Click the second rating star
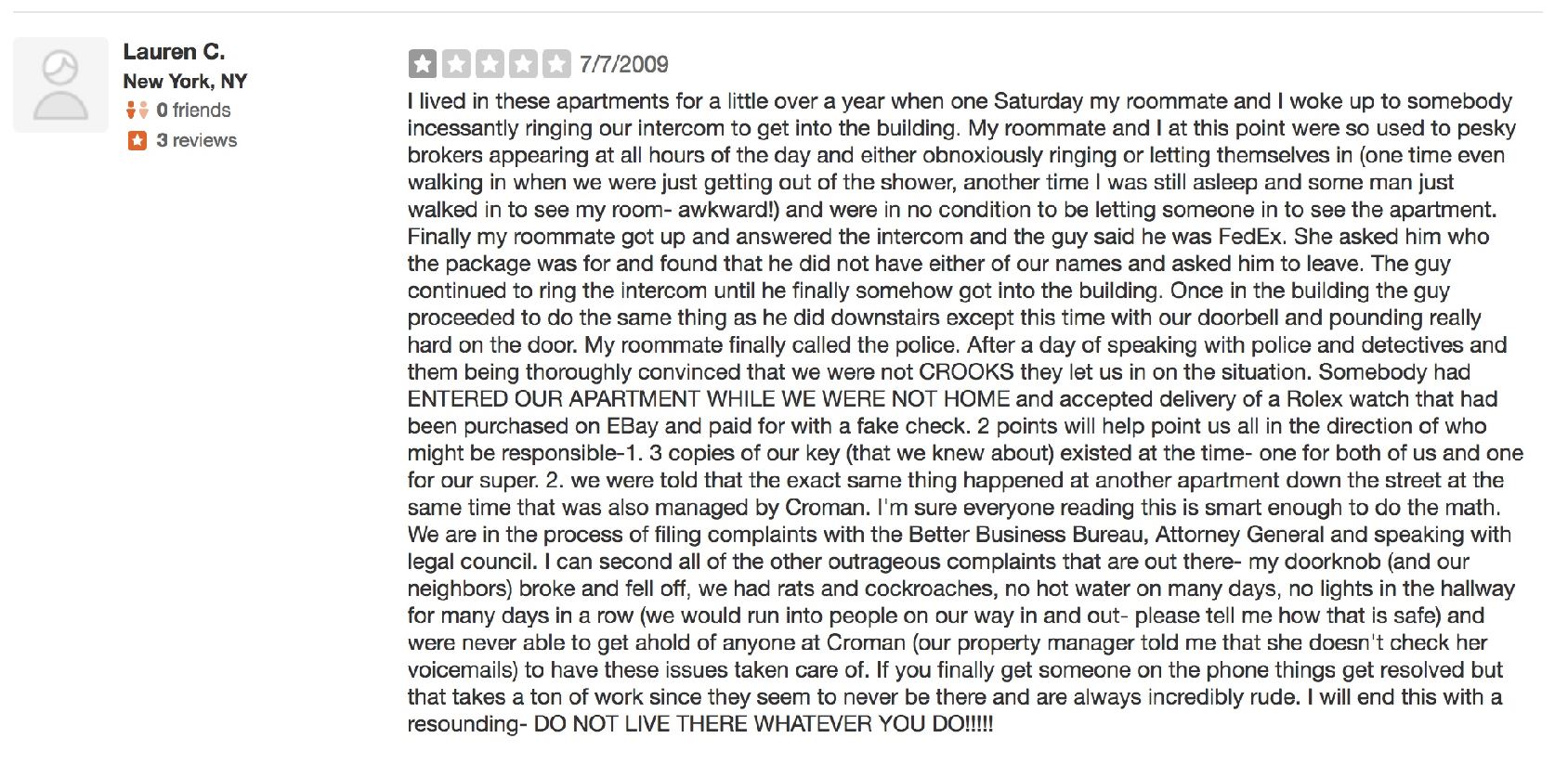Viewport: 1568px width, 764px height. coord(456,64)
